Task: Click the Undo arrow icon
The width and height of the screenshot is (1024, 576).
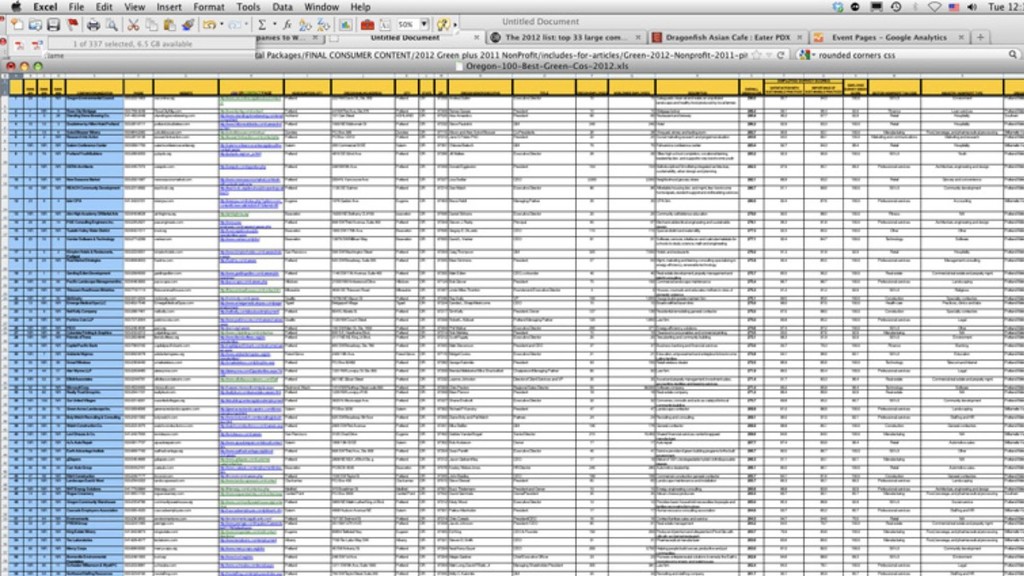Action: pos(209,25)
